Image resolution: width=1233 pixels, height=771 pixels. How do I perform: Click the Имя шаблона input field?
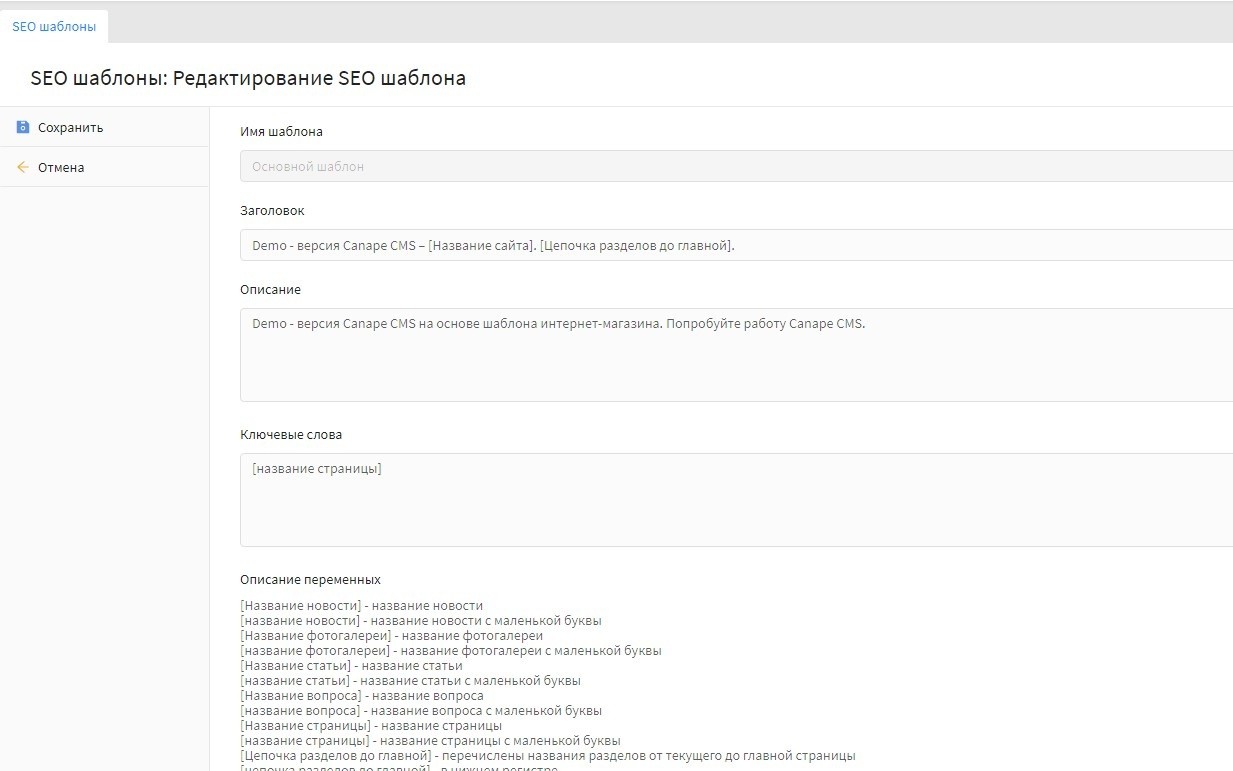coord(736,166)
